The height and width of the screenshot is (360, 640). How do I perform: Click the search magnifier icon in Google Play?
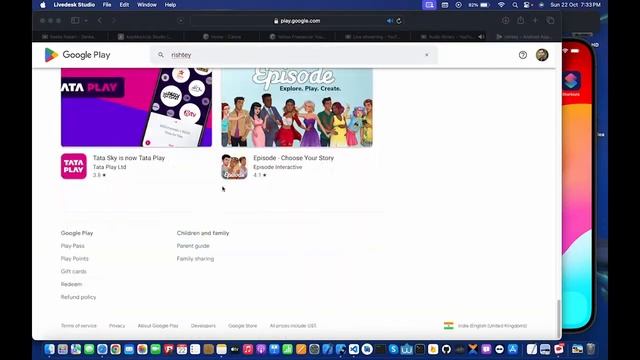161,55
